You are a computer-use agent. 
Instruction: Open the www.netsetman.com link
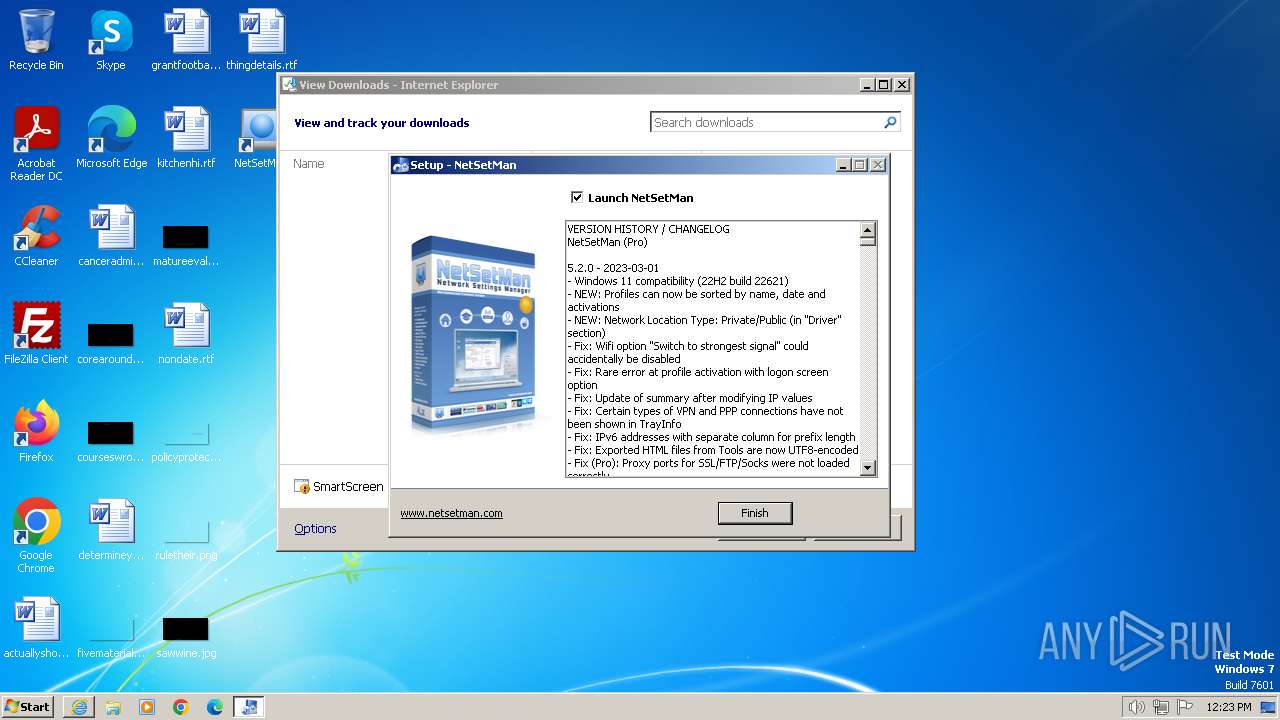click(451, 513)
